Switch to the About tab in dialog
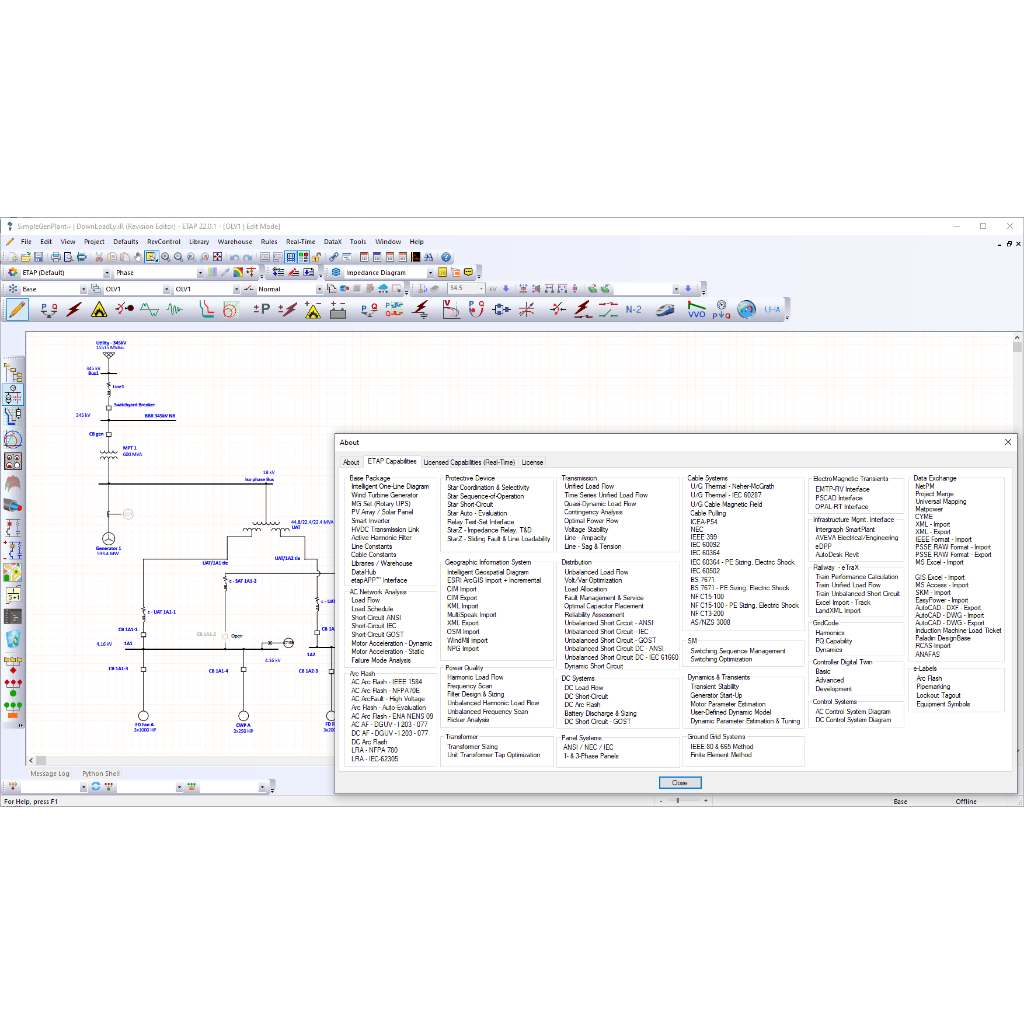1024x1024 pixels. (x=351, y=462)
